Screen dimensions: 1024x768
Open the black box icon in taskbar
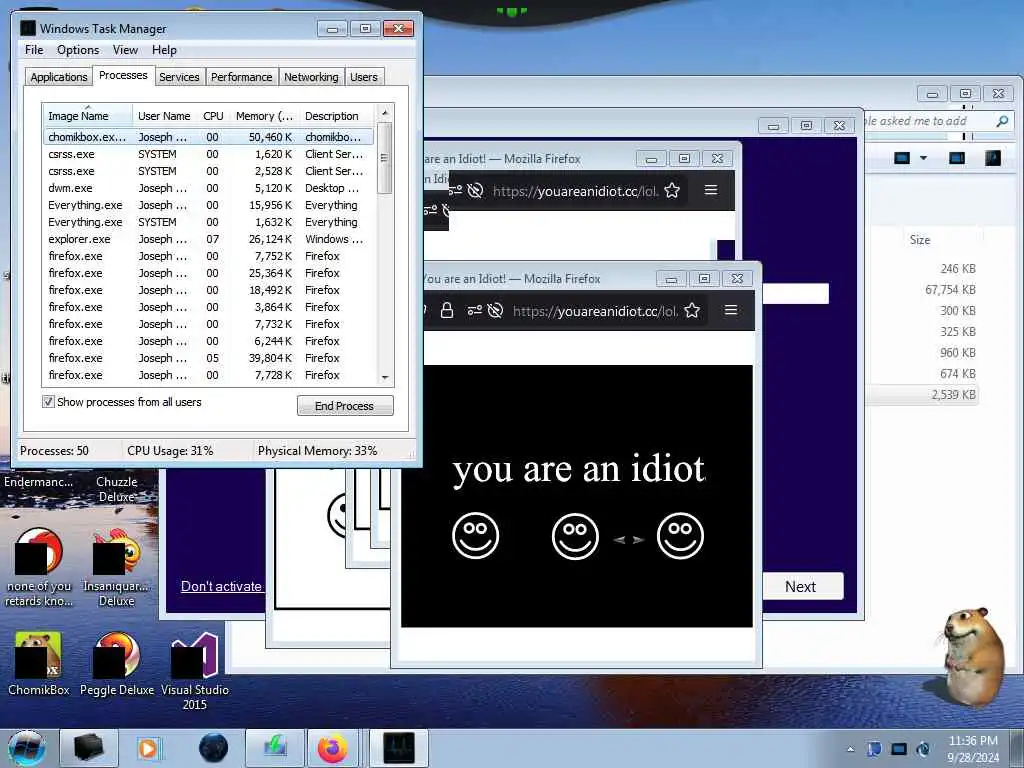click(88, 748)
